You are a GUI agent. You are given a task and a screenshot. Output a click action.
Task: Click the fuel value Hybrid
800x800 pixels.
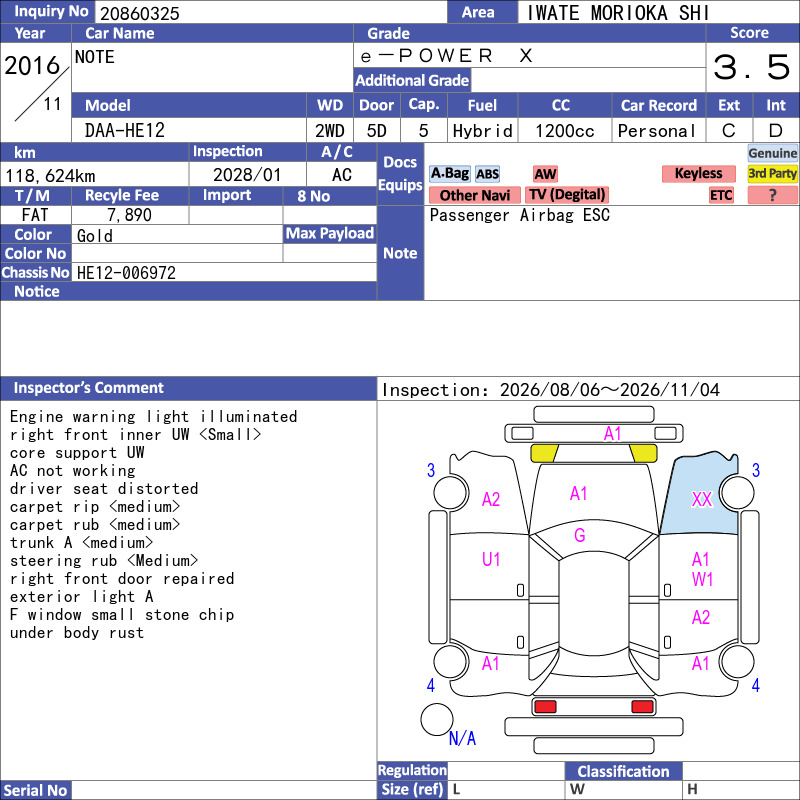tap(482, 131)
